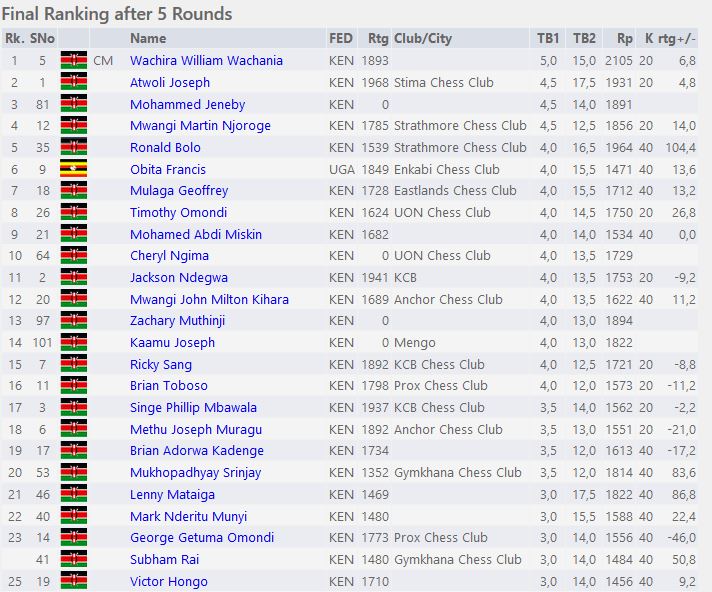712x592 pixels.
Task: Click Mark Nderitu Munyi link
Action: pyautogui.click(x=188, y=516)
